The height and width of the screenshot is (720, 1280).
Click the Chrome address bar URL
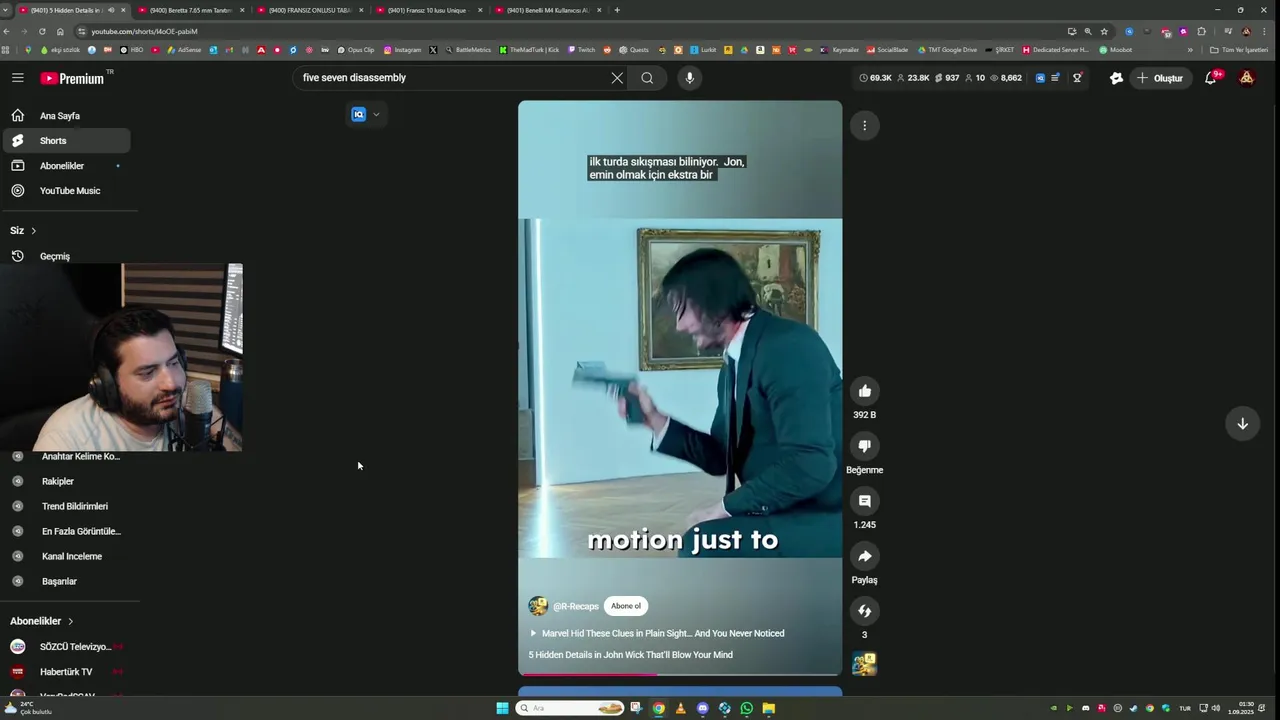click(145, 31)
